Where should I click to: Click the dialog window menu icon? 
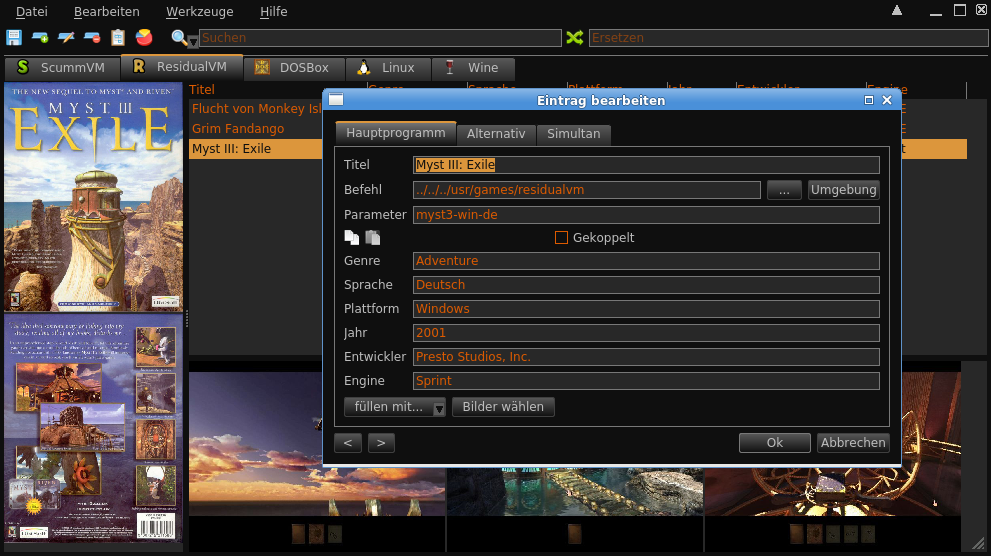[x=336, y=100]
